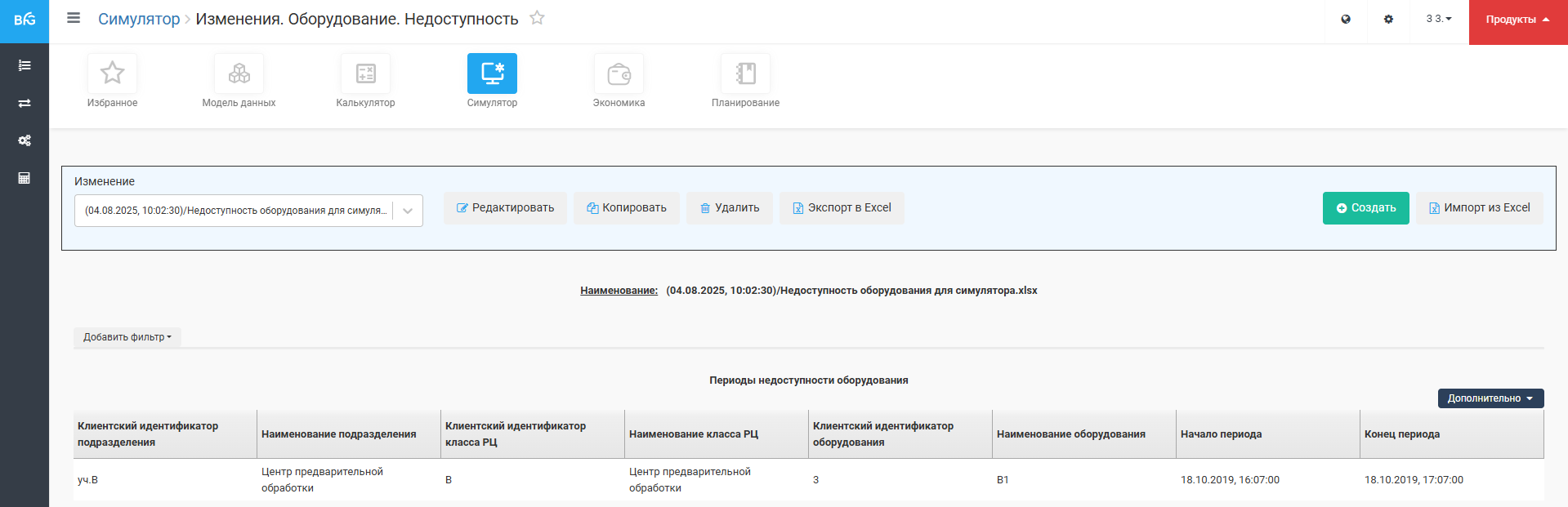Add page to favorites with star icon

(x=537, y=18)
